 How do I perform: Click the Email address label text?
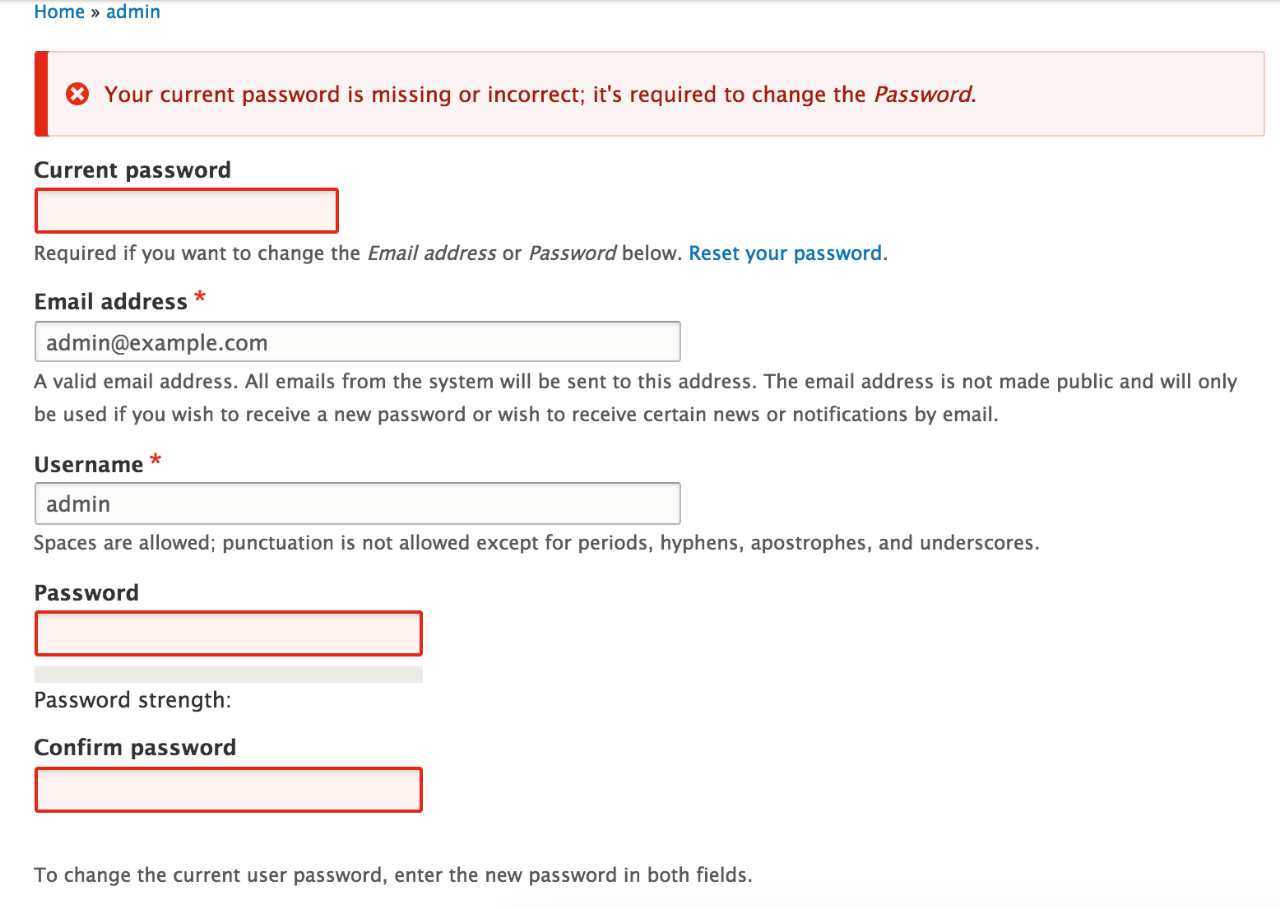pos(111,302)
